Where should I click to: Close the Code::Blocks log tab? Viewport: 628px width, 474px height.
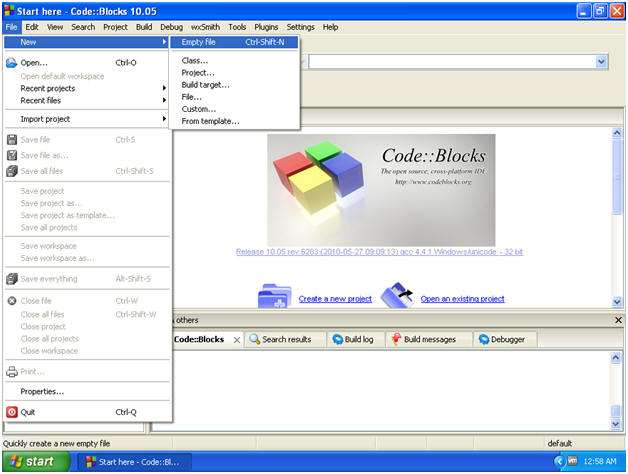[x=237, y=340]
